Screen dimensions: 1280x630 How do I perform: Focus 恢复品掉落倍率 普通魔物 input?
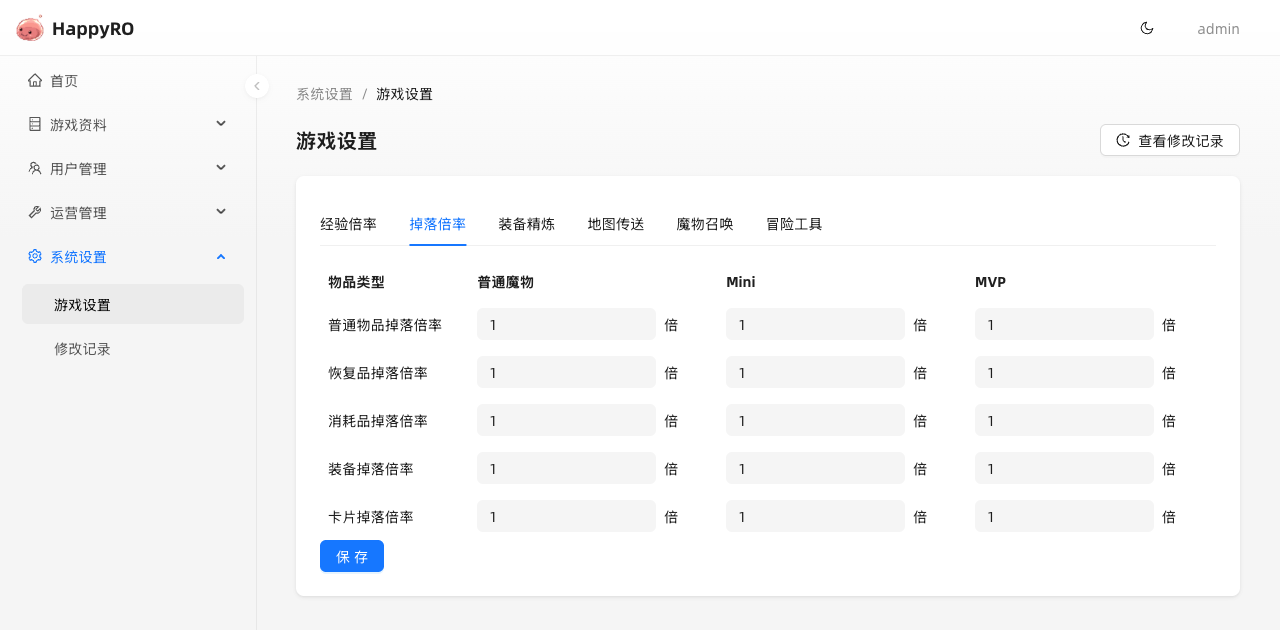[566, 372]
